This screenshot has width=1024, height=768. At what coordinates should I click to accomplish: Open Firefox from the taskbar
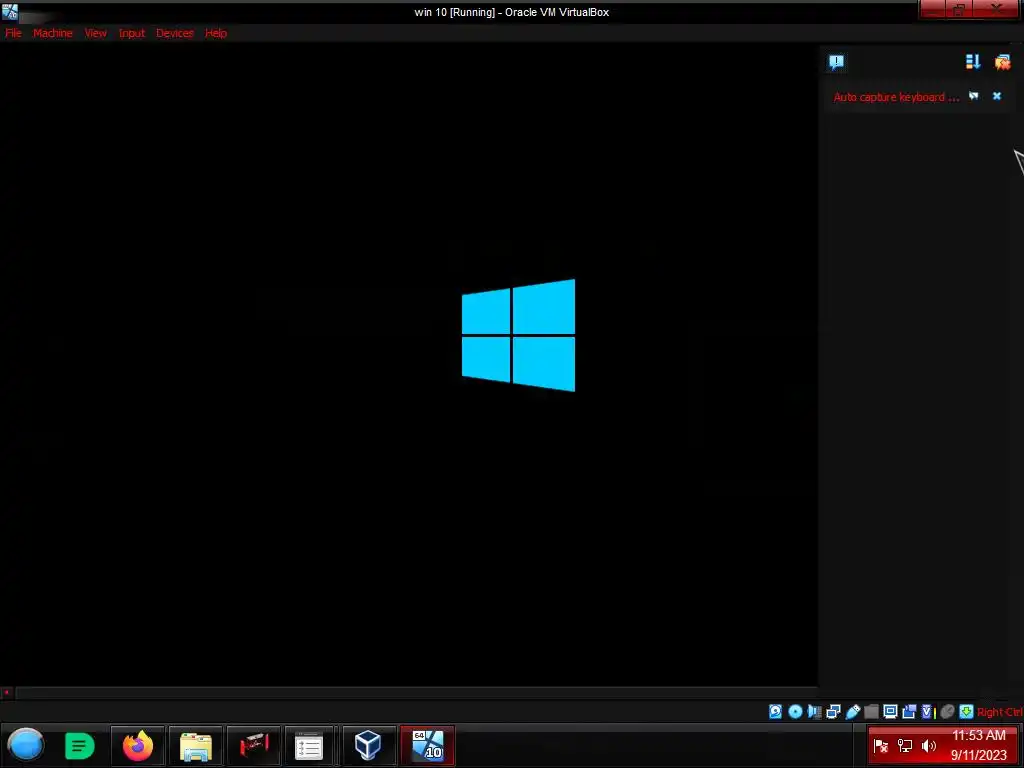pyautogui.click(x=138, y=746)
